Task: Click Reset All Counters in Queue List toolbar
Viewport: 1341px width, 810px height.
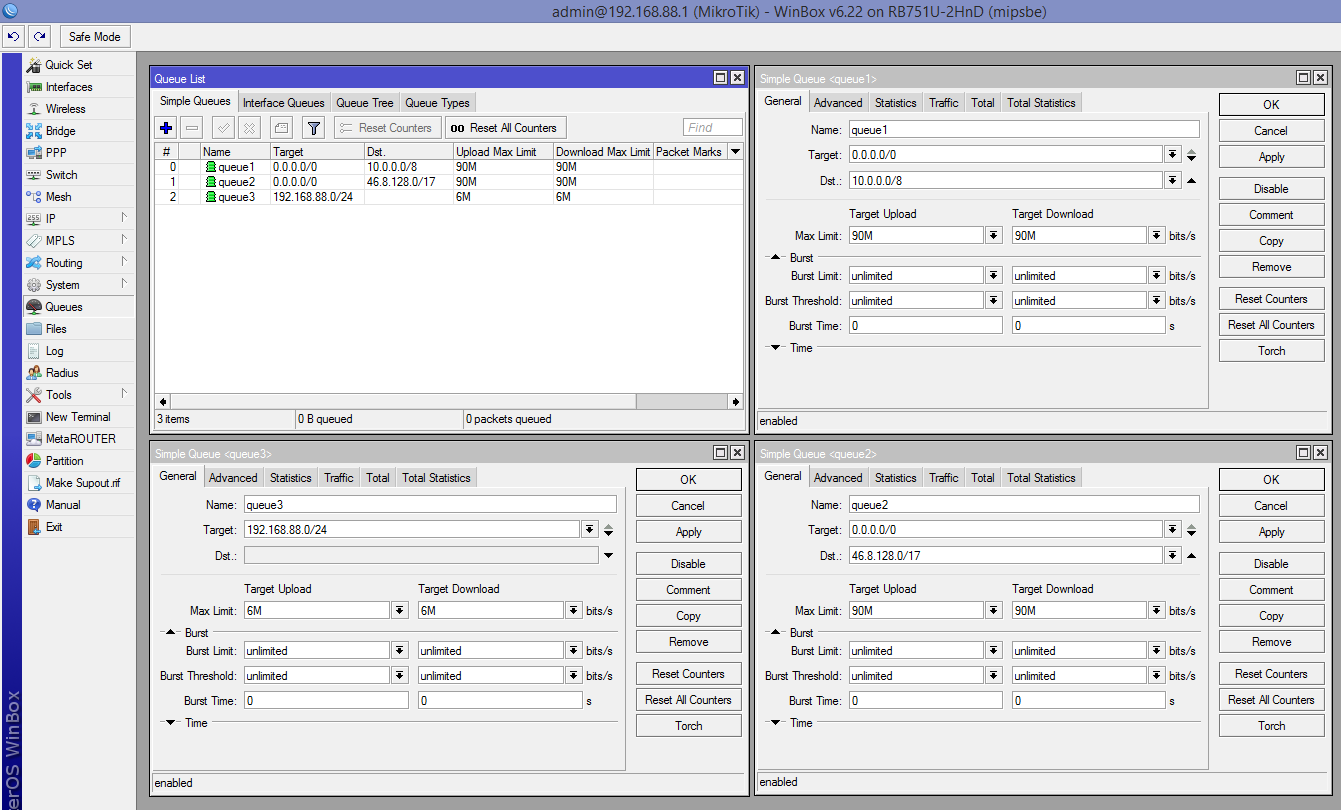Action: 504,128
